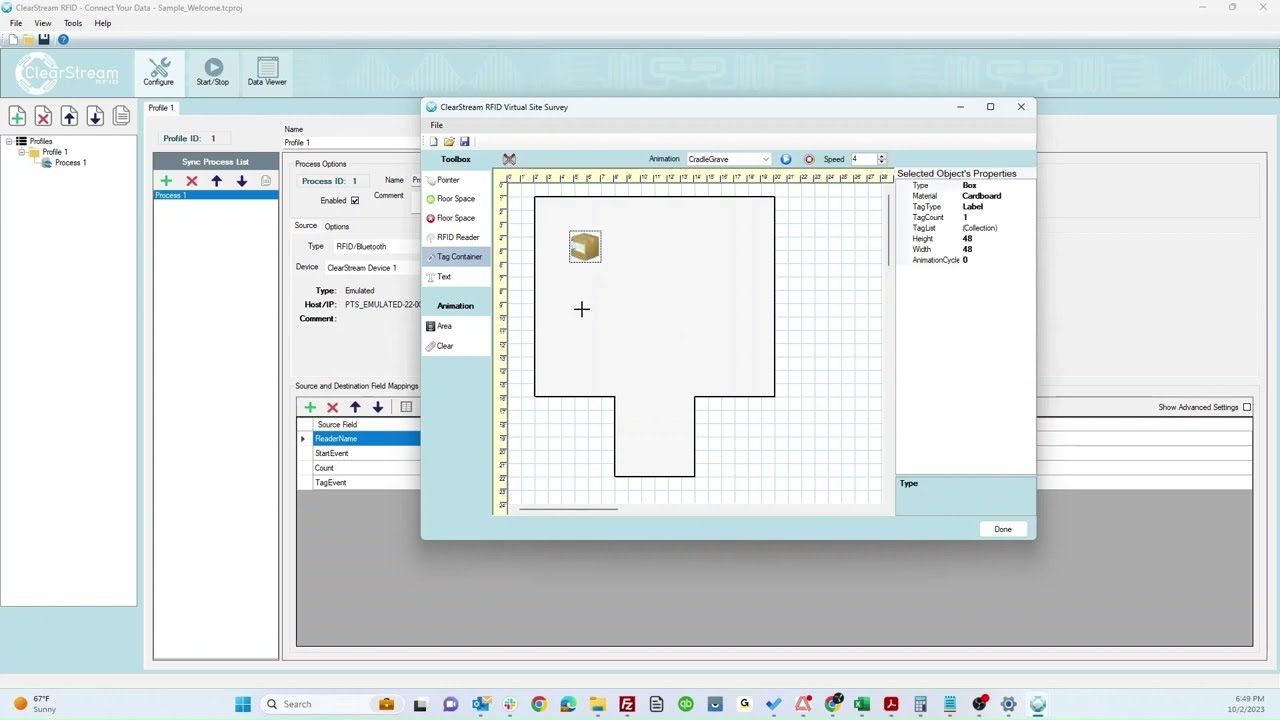Open the Help menu
Viewport: 1280px width, 720px height.
click(103, 23)
